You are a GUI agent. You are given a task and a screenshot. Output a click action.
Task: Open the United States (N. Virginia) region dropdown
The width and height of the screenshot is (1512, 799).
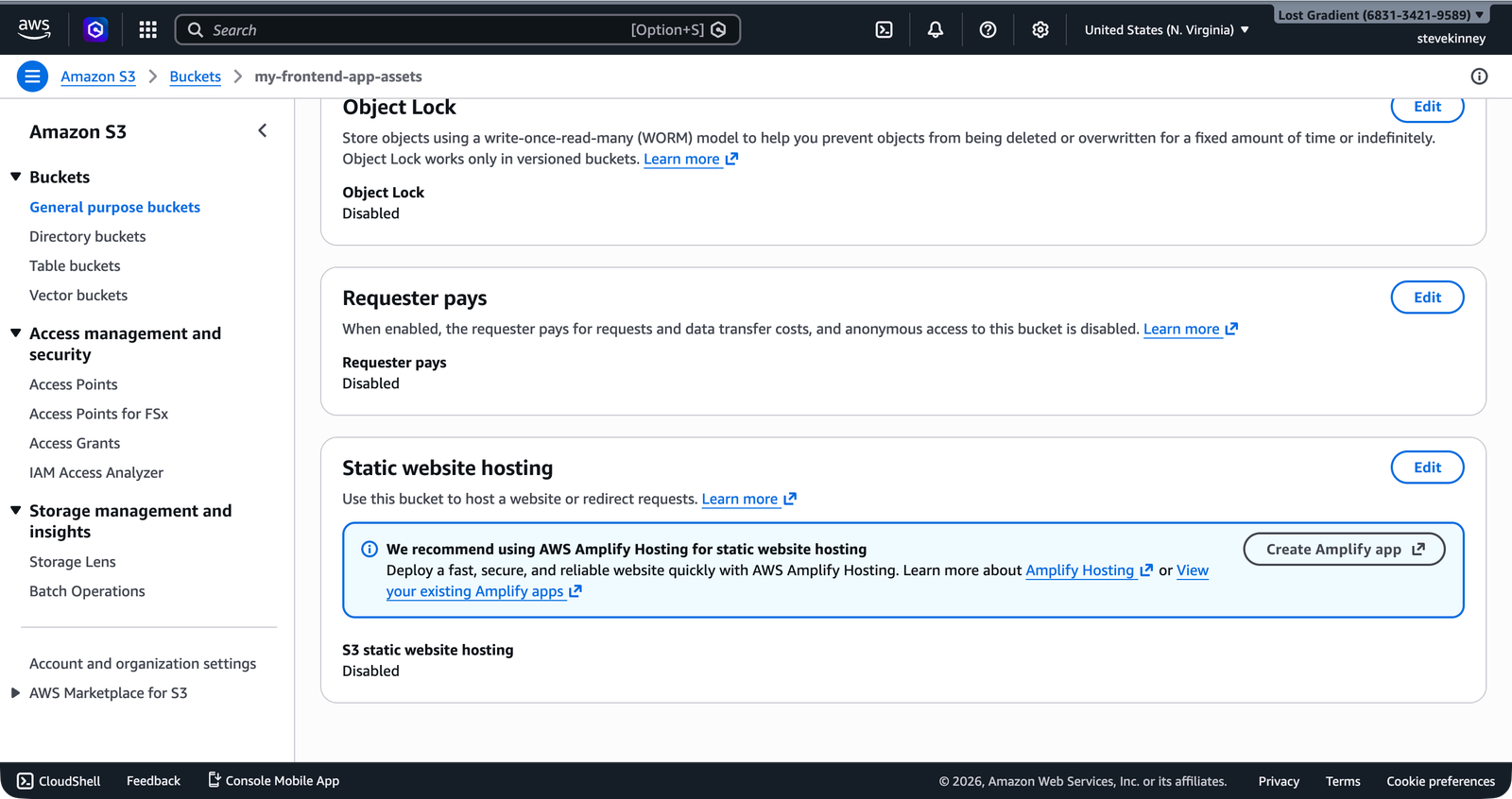1167,30
